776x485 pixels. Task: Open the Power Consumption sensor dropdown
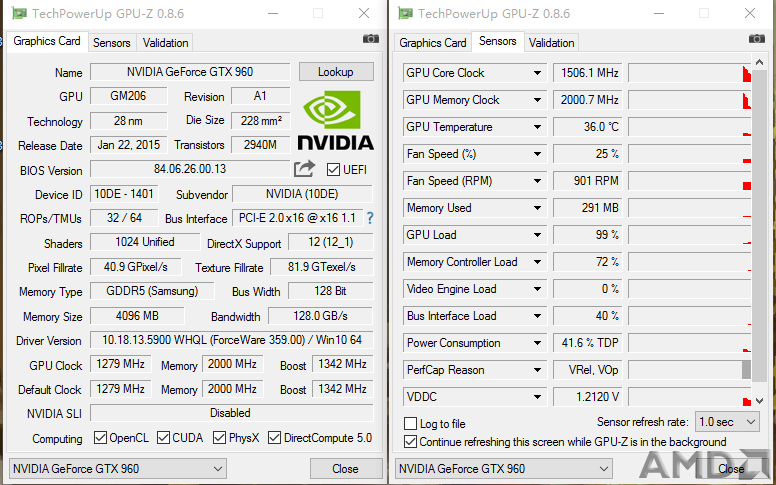tap(537, 343)
